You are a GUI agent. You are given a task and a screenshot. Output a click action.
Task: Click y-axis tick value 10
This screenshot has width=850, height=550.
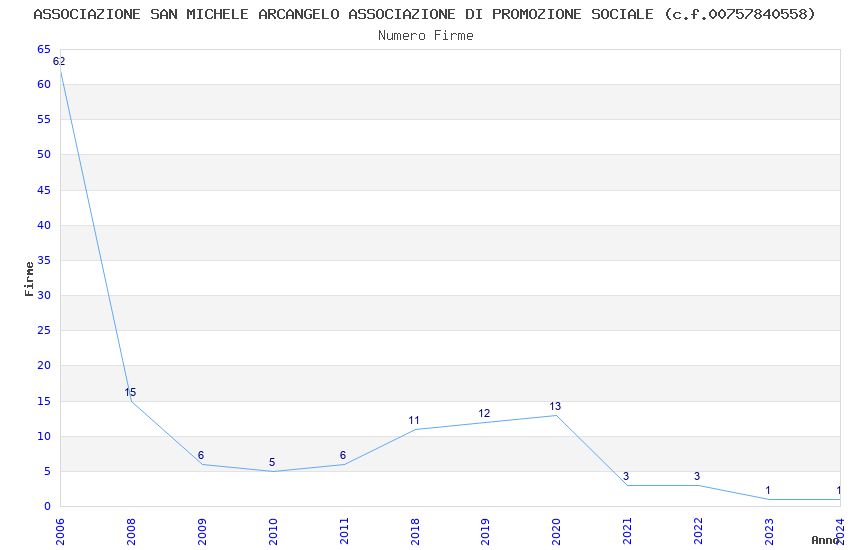pos(44,437)
